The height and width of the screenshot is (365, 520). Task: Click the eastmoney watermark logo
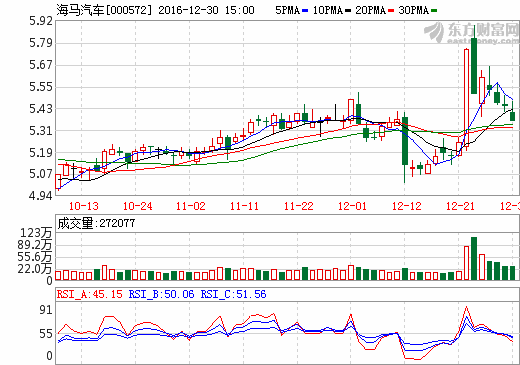471,33
